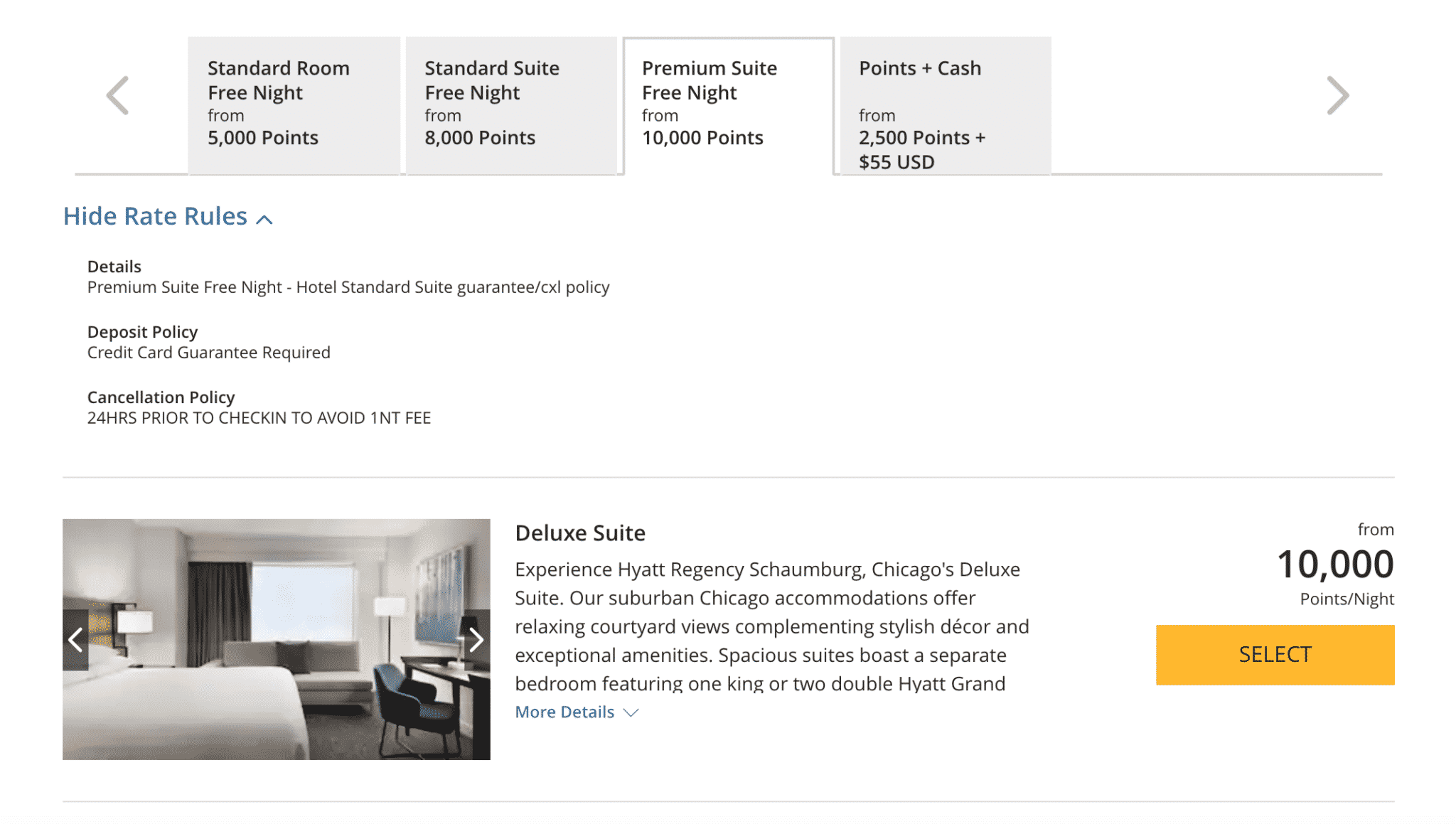Image resolution: width=1456 pixels, height=824 pixels.
Task: Open the Premium Suite Free Night tab
Action: point(728,105)
